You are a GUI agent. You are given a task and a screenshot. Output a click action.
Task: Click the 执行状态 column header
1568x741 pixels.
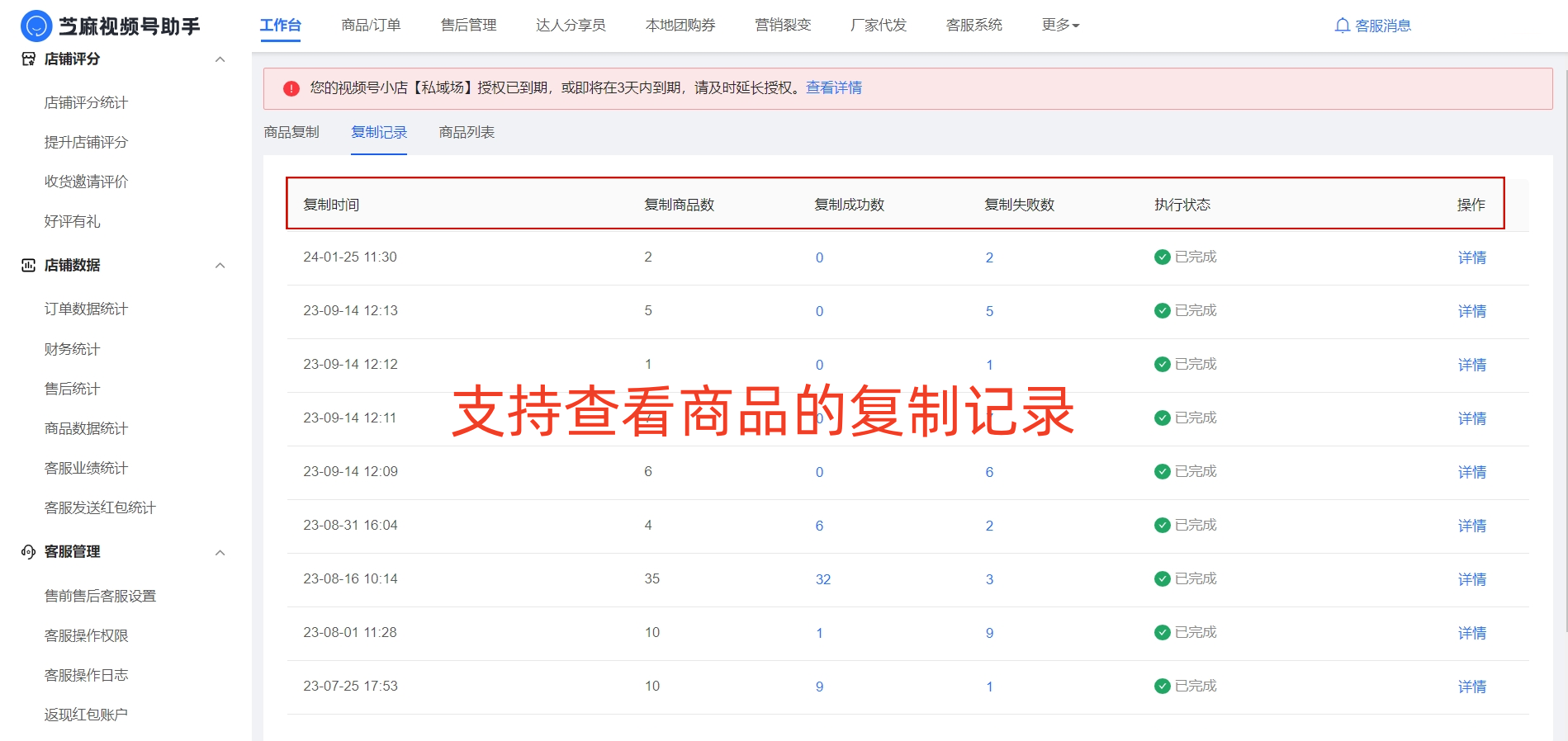click(1182, 205)
